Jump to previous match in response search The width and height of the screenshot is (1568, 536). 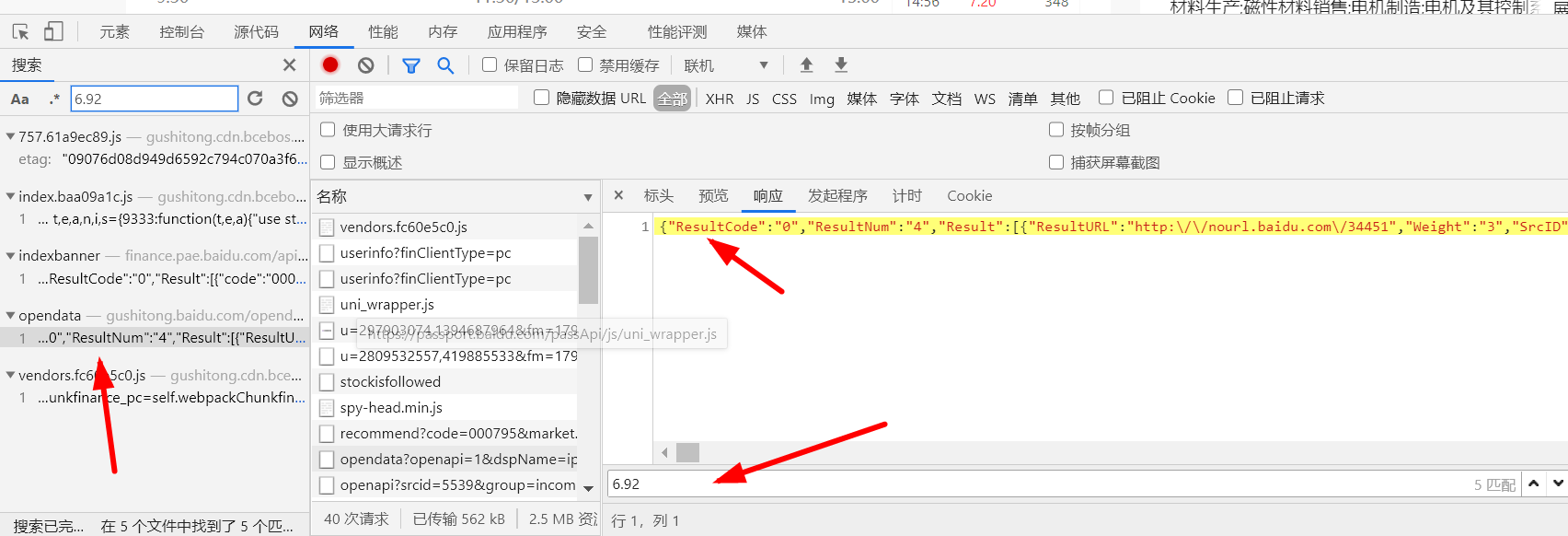(1533, 483)
